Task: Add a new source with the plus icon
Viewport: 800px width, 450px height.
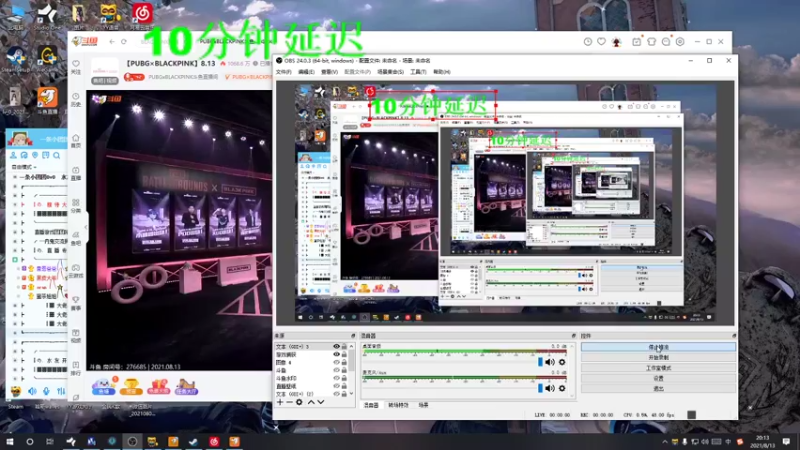Action: (280, 403)
